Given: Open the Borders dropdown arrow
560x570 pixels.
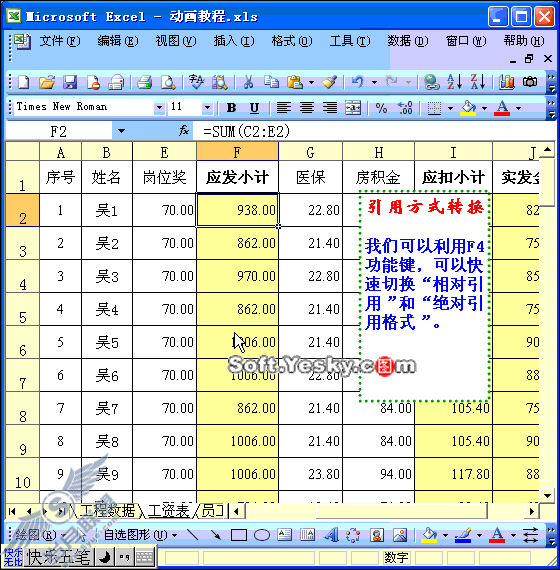Looking at the screenshot, I should [x=450, y=108].
